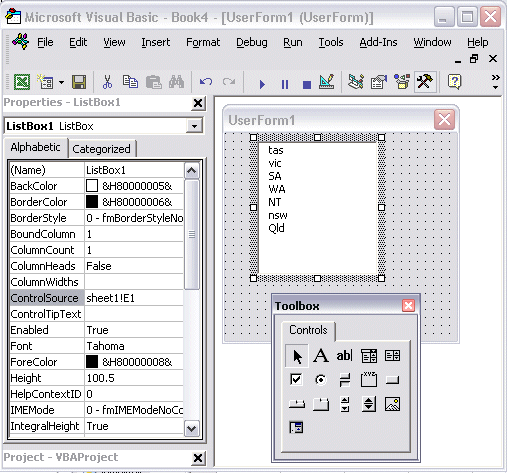Select the TextBox control in Toolbox
This screenshot has height=473, width=507.
[x=344, y=356]
